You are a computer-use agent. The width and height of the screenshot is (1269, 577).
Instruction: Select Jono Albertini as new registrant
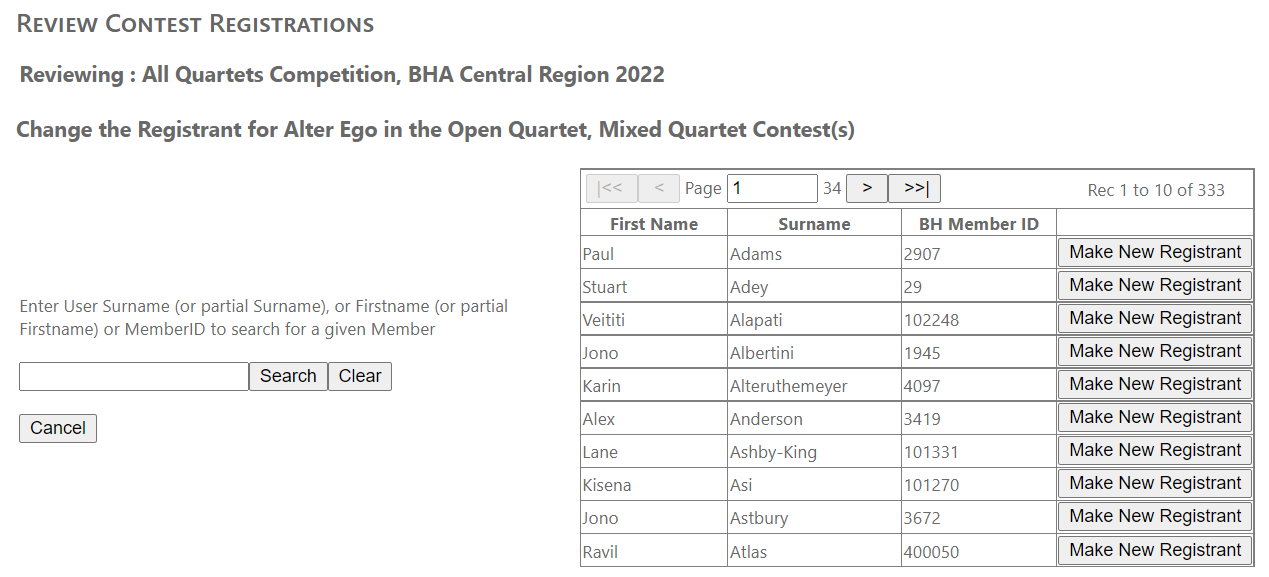pos(1155,352)
